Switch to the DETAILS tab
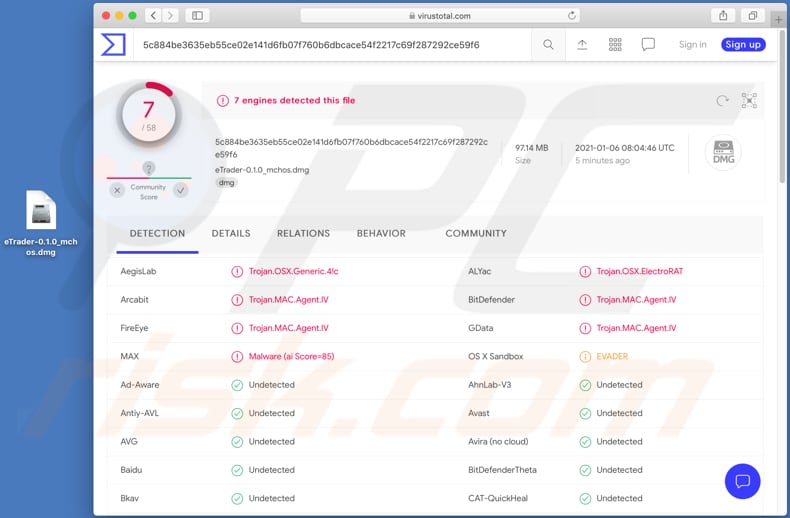This screenshot has width=790, height=518. click(231, 233)
